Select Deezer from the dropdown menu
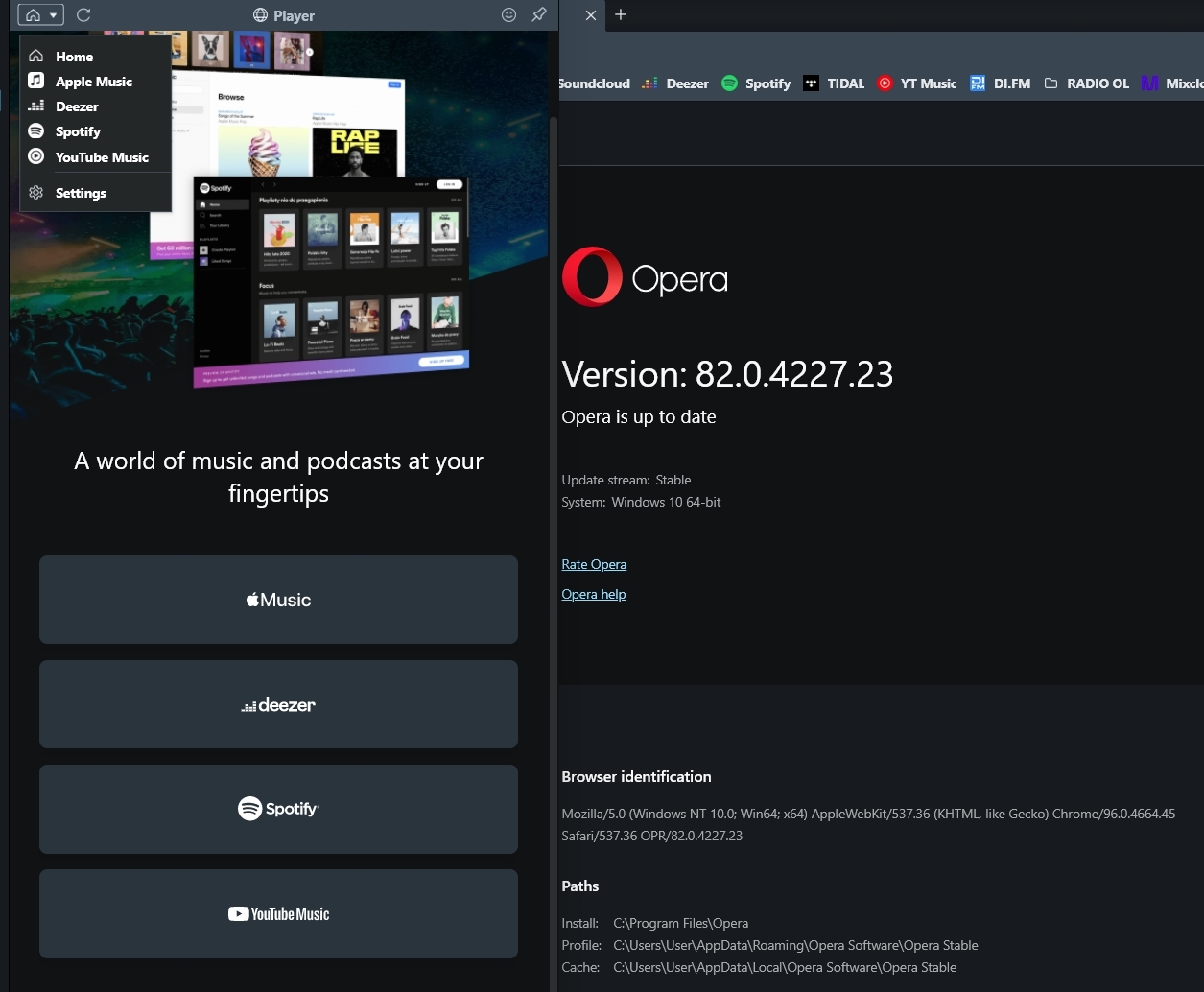 77,106
